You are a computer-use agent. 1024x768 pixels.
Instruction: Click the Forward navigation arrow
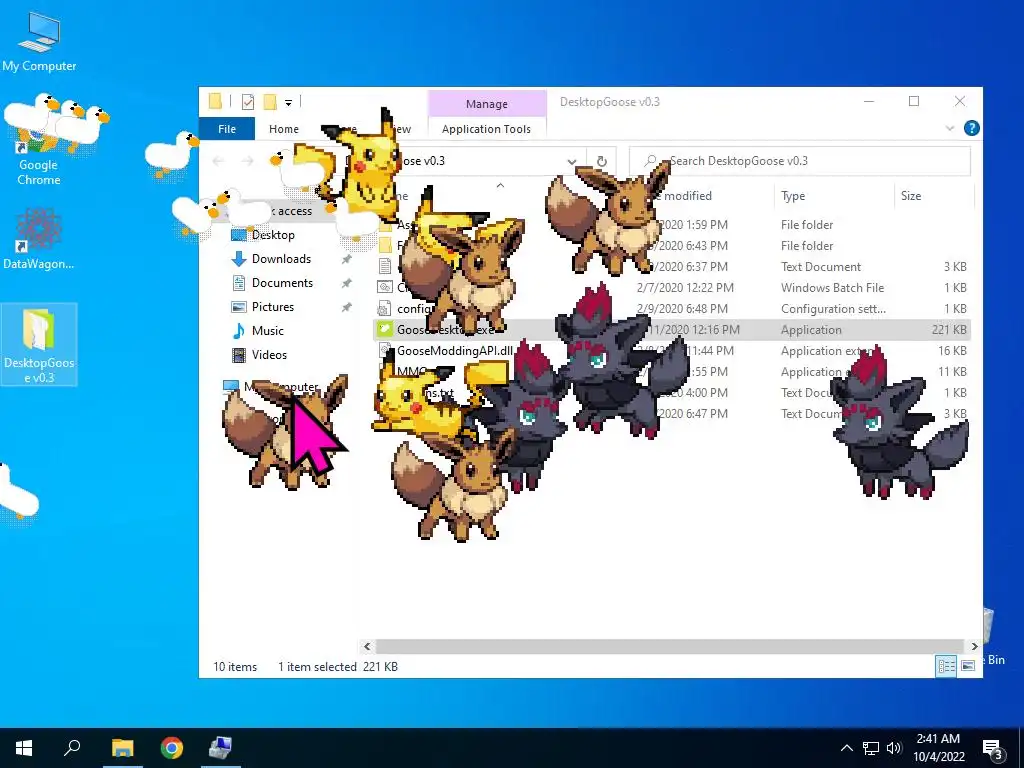click(x=247, y=161)
